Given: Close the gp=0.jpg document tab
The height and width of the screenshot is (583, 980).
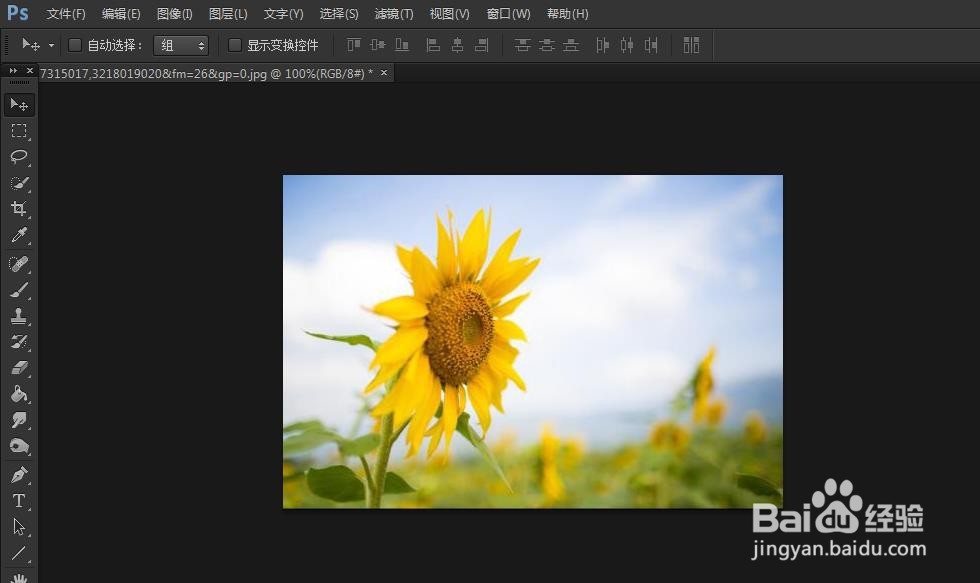Looking at the screenshot, I should click(x=384, y=73).
